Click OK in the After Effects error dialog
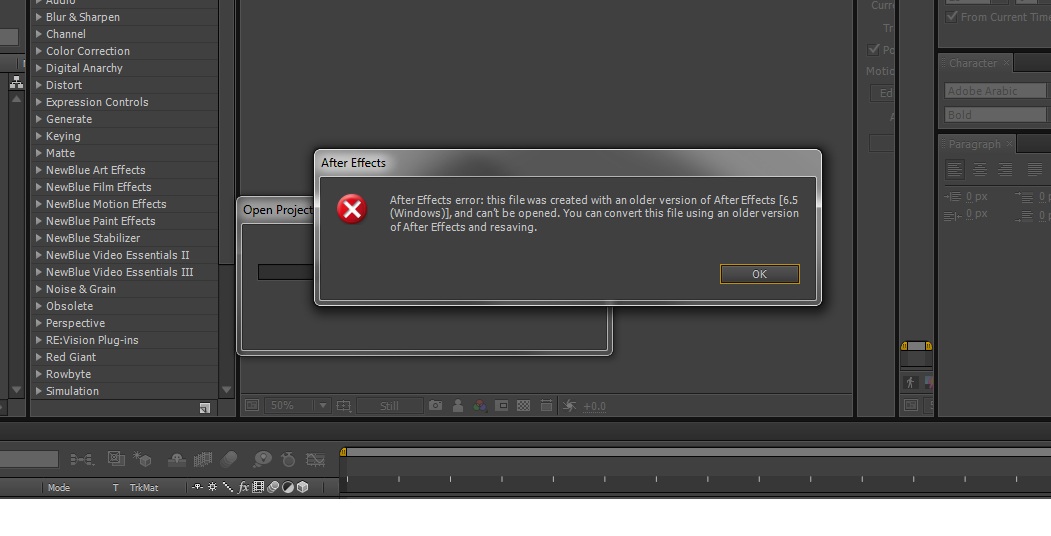 pyautogui.click(x=759, y=274)
